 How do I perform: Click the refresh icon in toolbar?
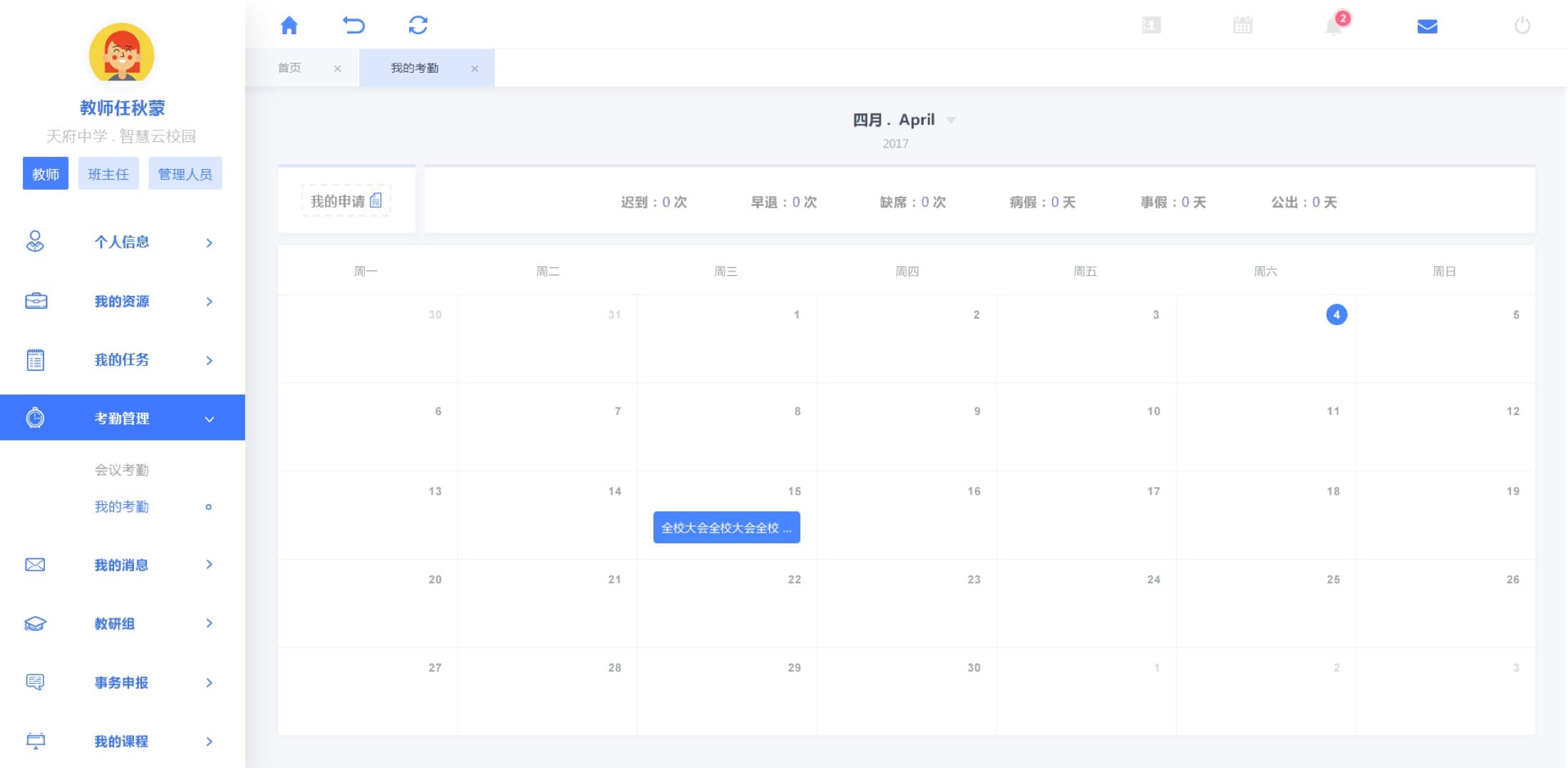point(418,26)
